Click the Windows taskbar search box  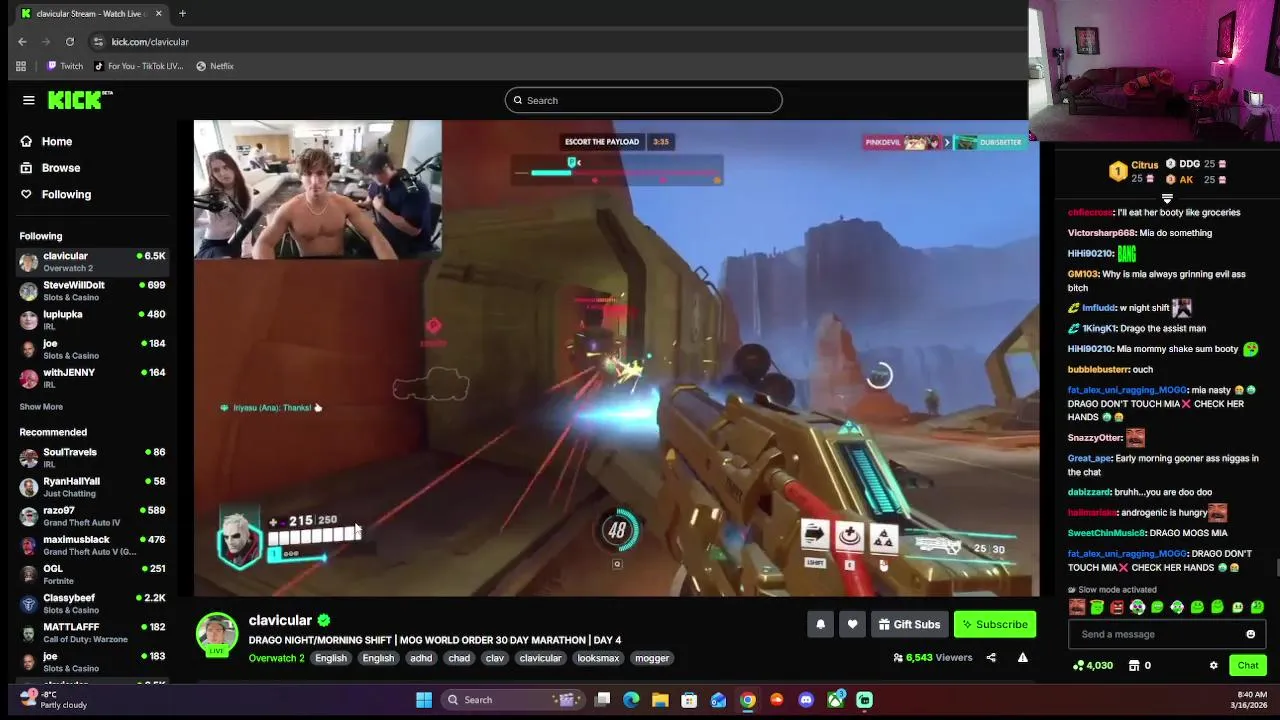click(514, 700)
